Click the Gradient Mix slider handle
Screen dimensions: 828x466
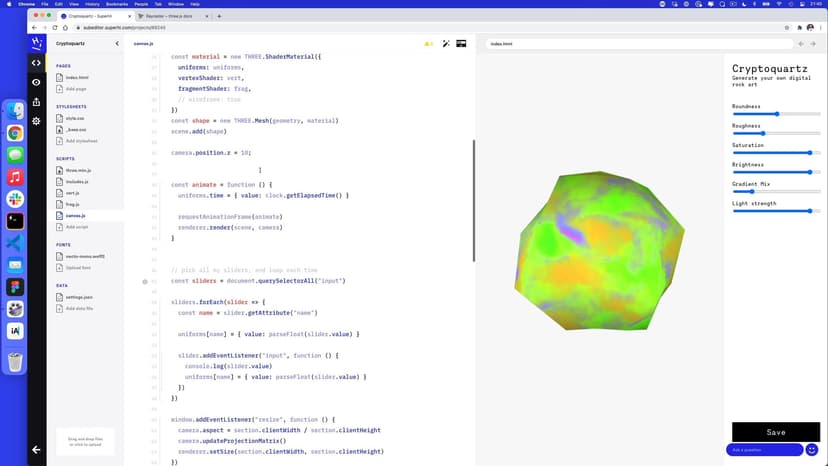(x=751, y=191)
